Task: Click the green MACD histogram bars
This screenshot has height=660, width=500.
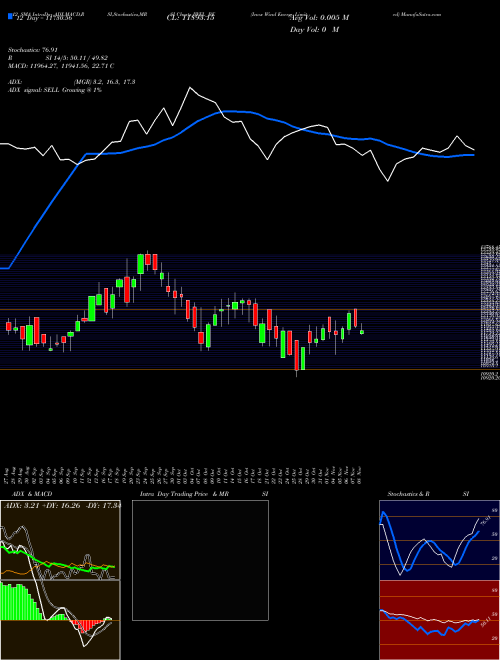Action: click(x=21, y=602)
